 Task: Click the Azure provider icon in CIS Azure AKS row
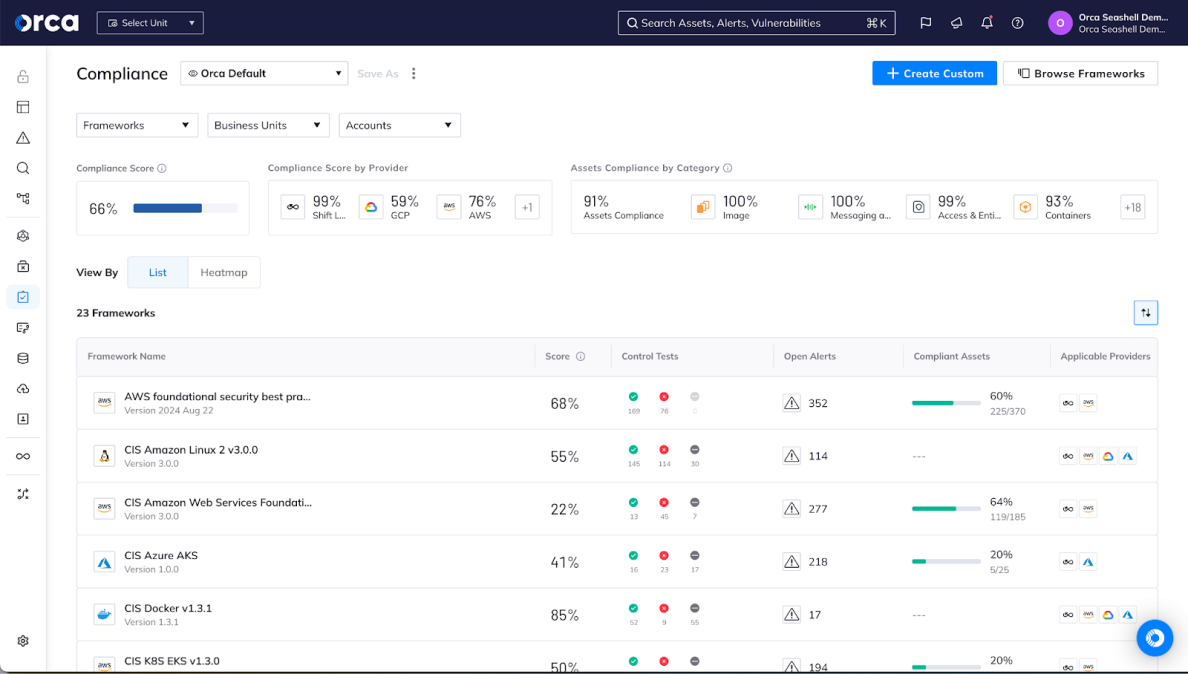1088,562
